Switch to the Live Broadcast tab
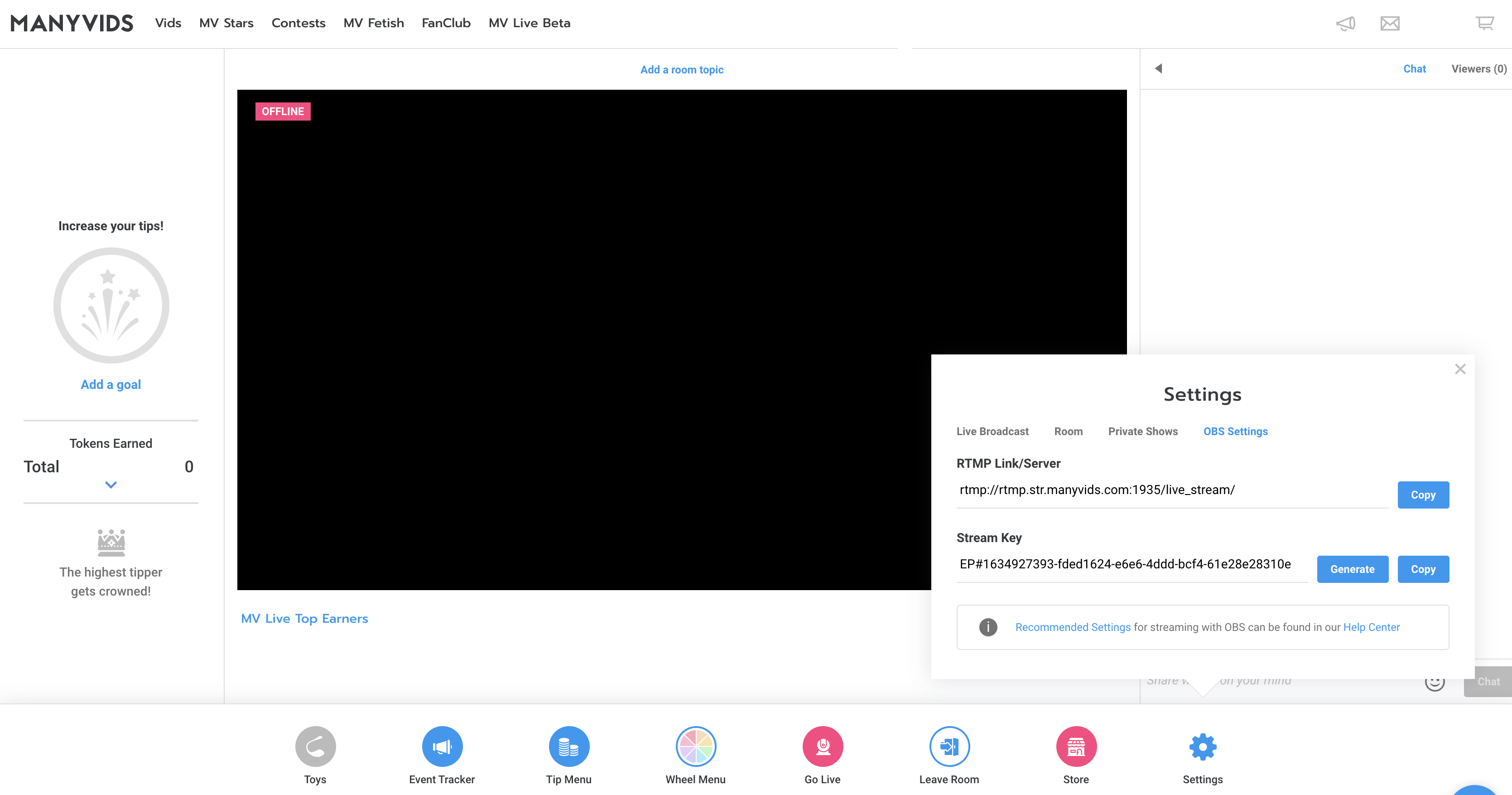Screen dimensions: 1512x795 (992, 431)
